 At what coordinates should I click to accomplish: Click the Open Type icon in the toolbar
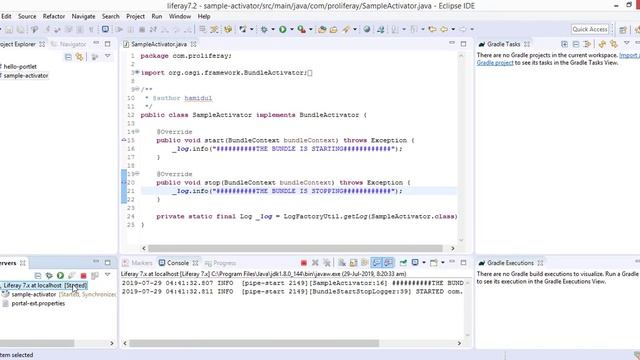(322, 29)
